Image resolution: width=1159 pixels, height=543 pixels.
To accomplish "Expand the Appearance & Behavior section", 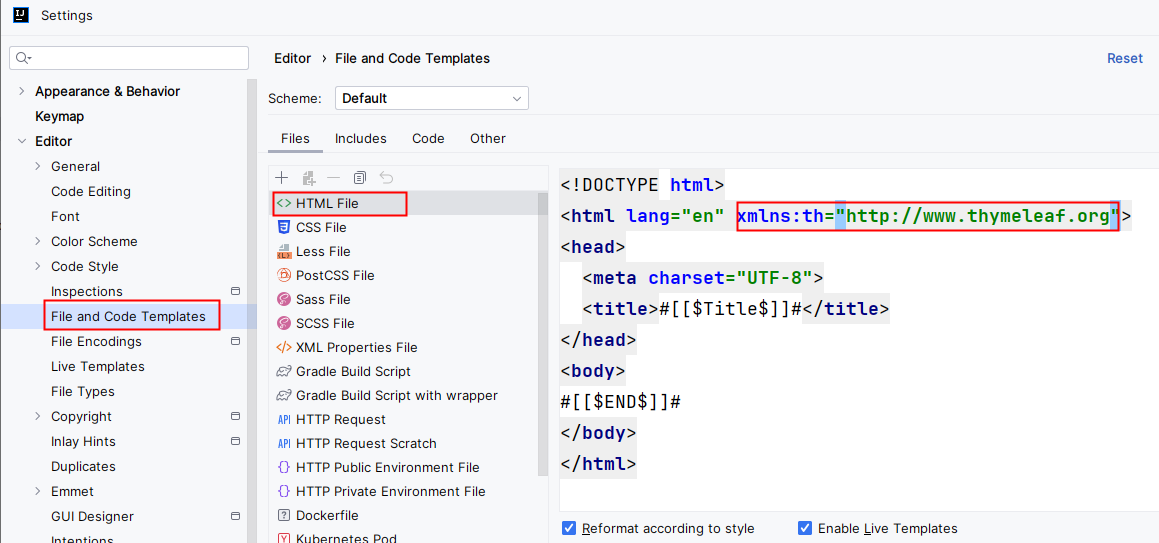I will (22, 91).
